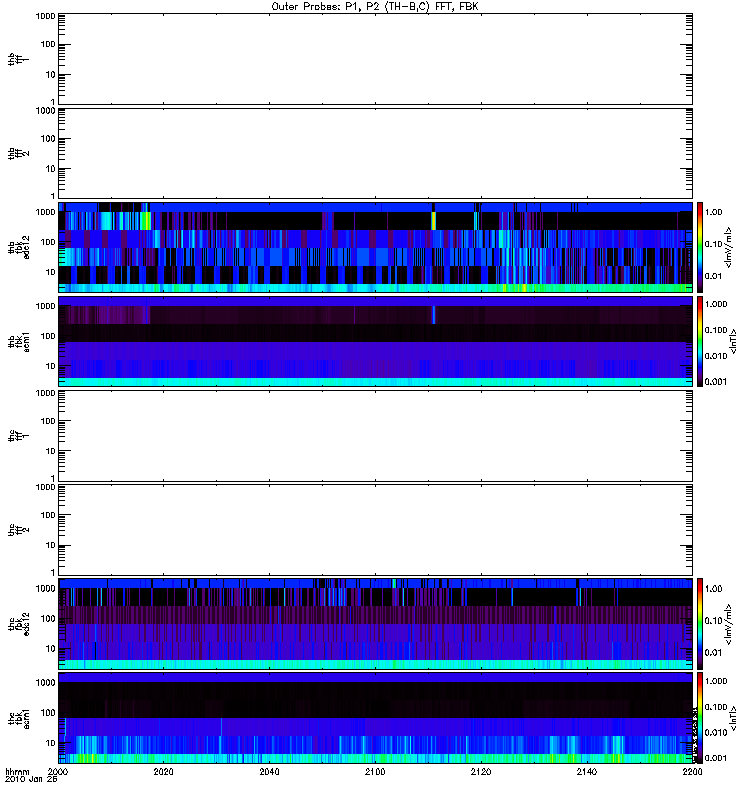Click the cyan spike near 2110 in thb scm1
The image size is (750, 800).
[x=434, y=315]
